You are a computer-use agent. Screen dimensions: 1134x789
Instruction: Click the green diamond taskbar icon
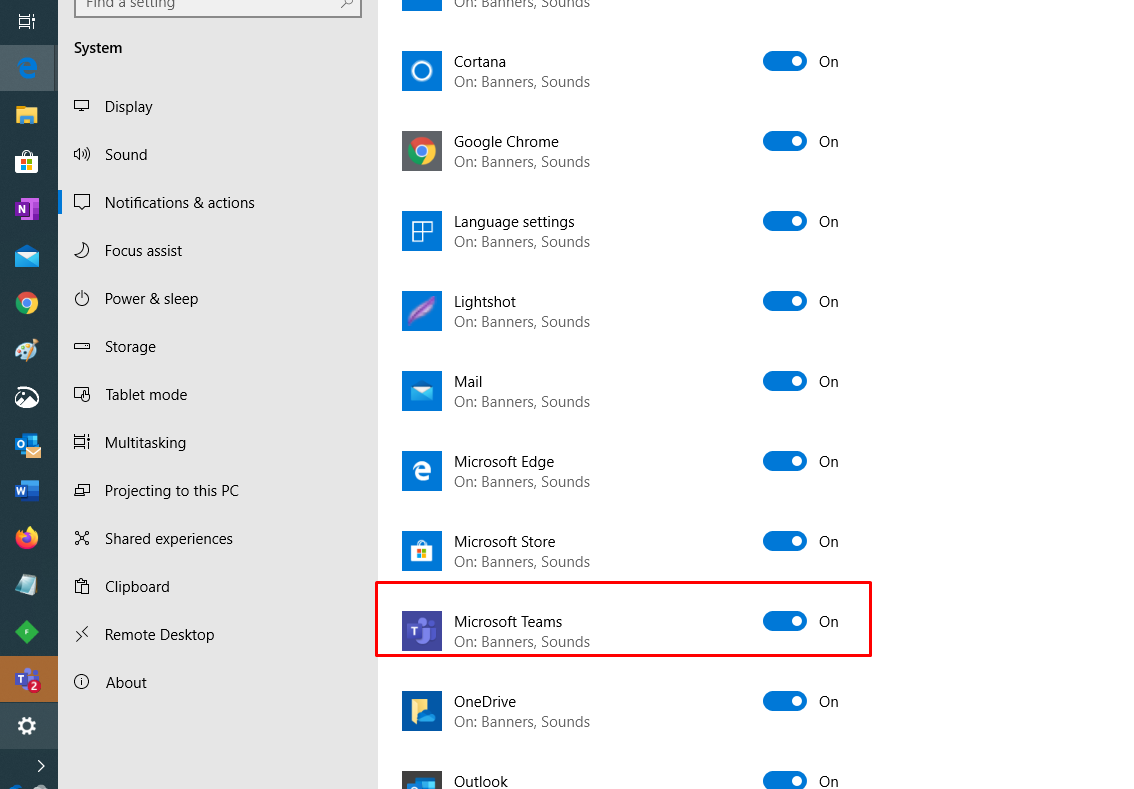click(x=27, y=632)
